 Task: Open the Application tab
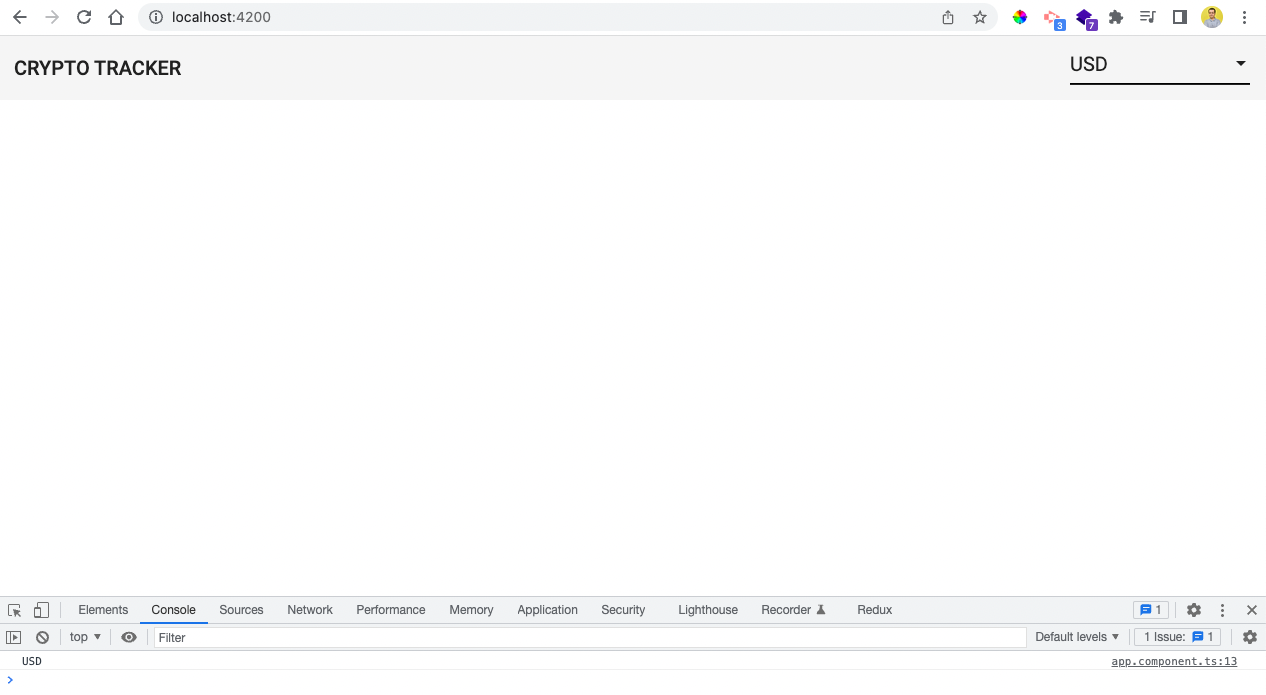click(x=547, y=610)
